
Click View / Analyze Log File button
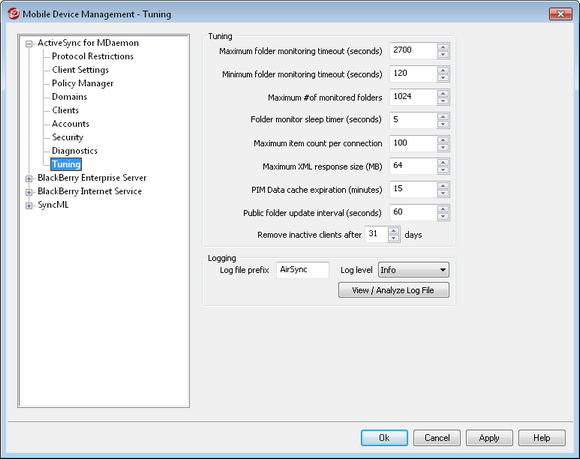[394, 290]
